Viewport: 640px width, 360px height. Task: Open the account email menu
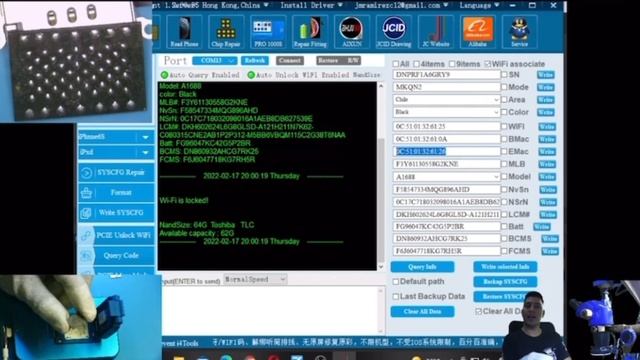401,5
